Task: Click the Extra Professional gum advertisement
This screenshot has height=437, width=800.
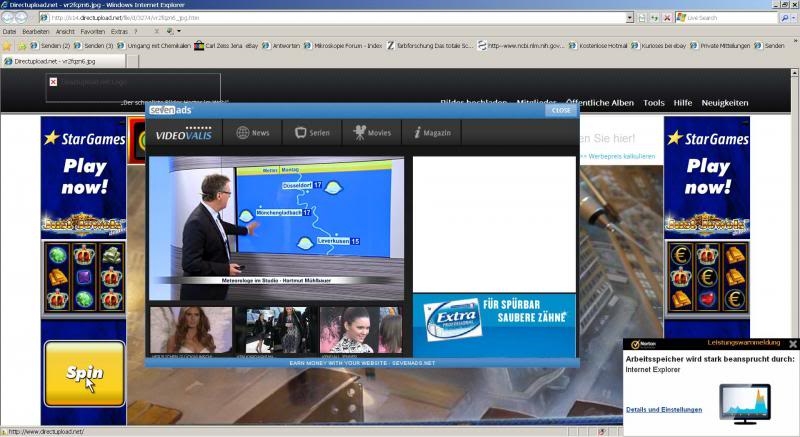Action: pos(494,325)
